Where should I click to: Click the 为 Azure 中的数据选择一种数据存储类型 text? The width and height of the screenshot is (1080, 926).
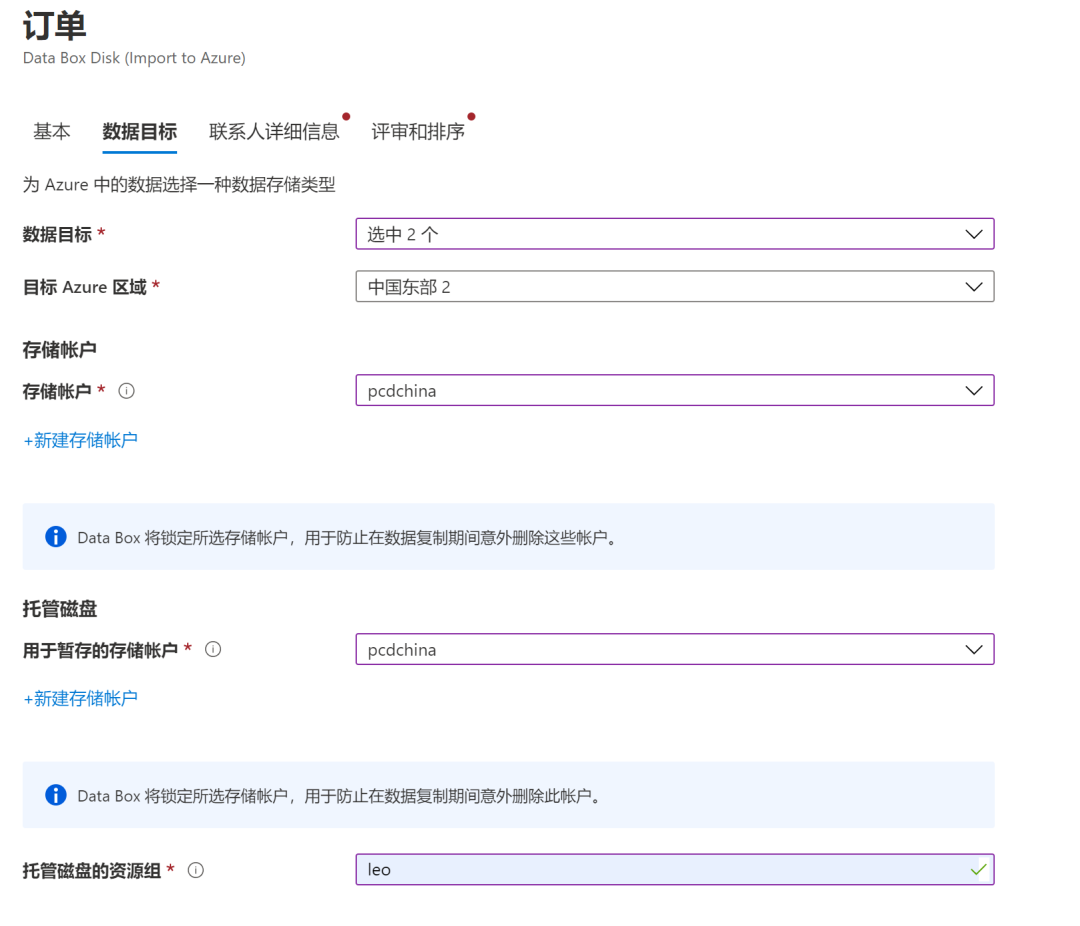(x=179, y=185)
